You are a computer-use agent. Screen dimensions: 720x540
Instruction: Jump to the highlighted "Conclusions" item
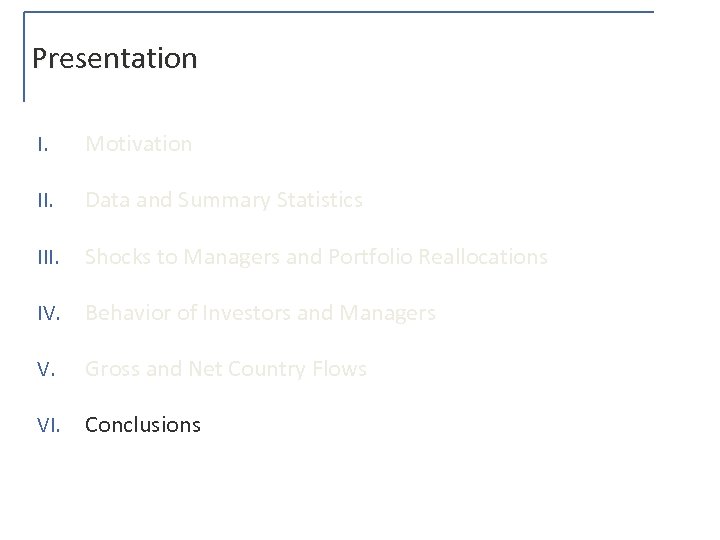tap(142, 425)
